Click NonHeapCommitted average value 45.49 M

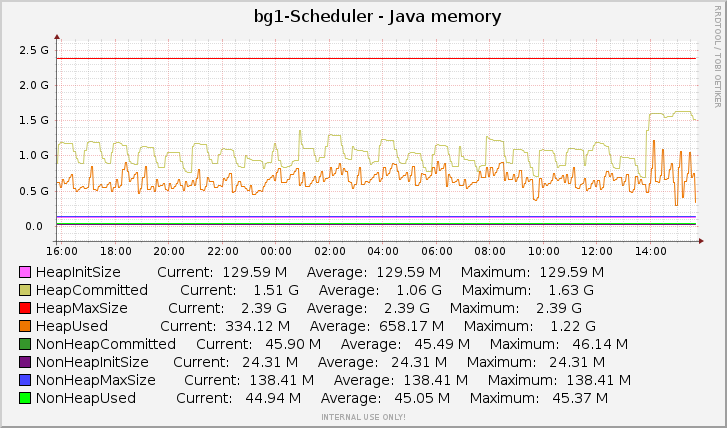(x=442, y=344)
